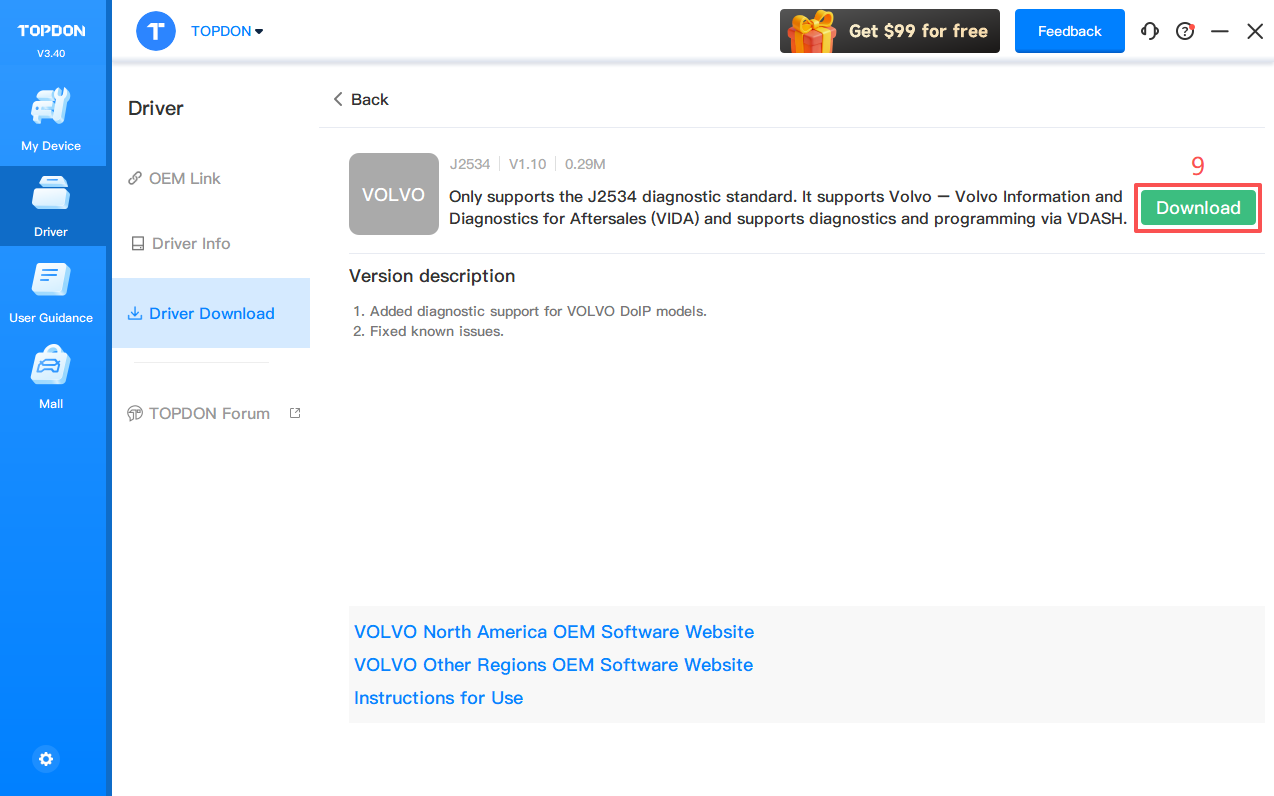Select Driver Download tab
Image resolution: width=1274 pixels, height=796 pixels.
point(211,313)
